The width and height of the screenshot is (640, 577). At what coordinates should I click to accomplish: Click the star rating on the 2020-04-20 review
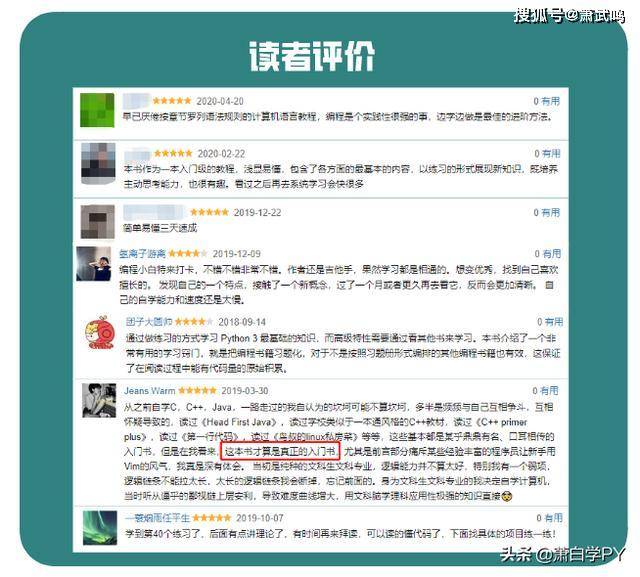pos(172,101)
